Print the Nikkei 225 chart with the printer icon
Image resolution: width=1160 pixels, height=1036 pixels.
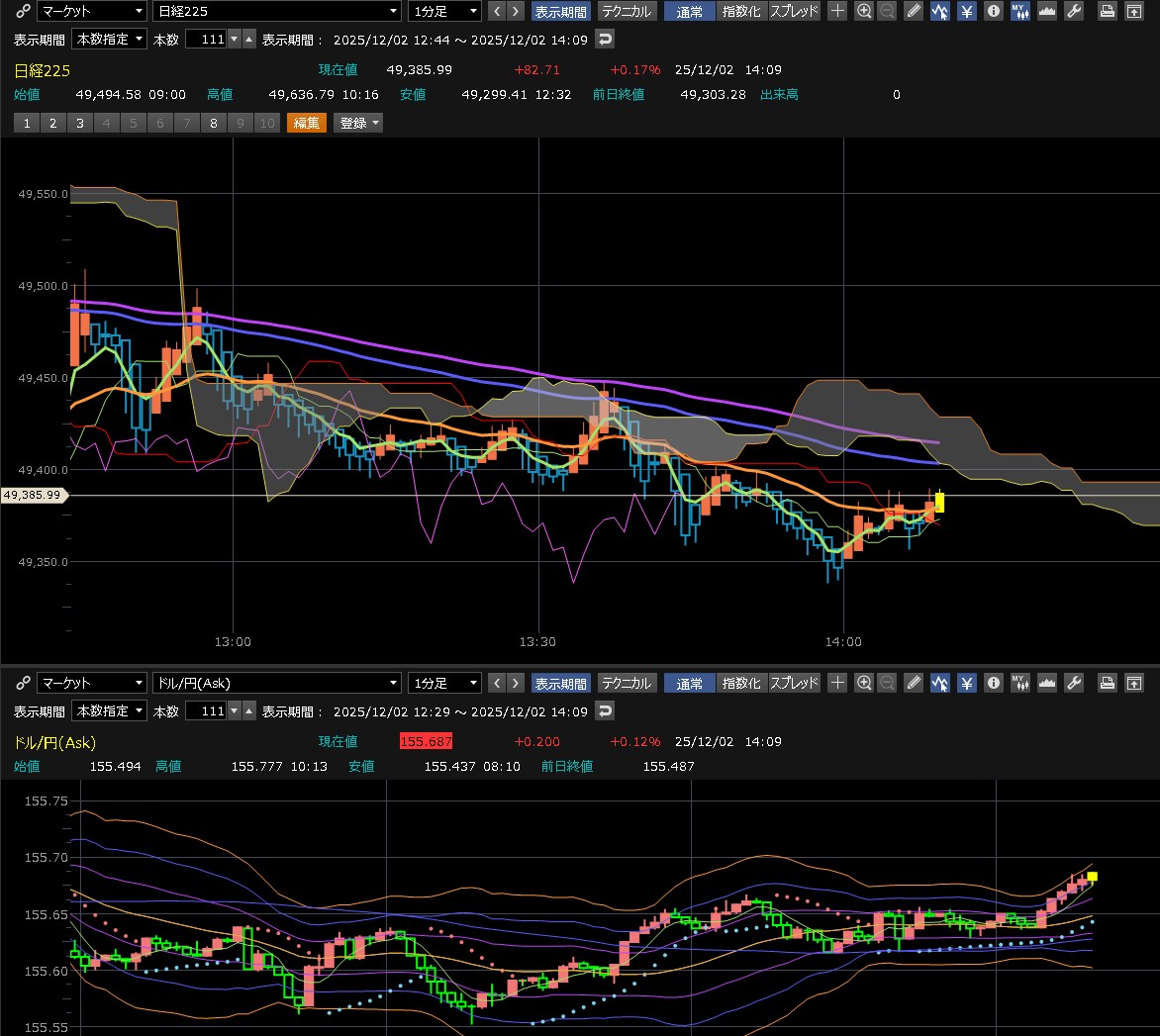(x=1108, y=12)
